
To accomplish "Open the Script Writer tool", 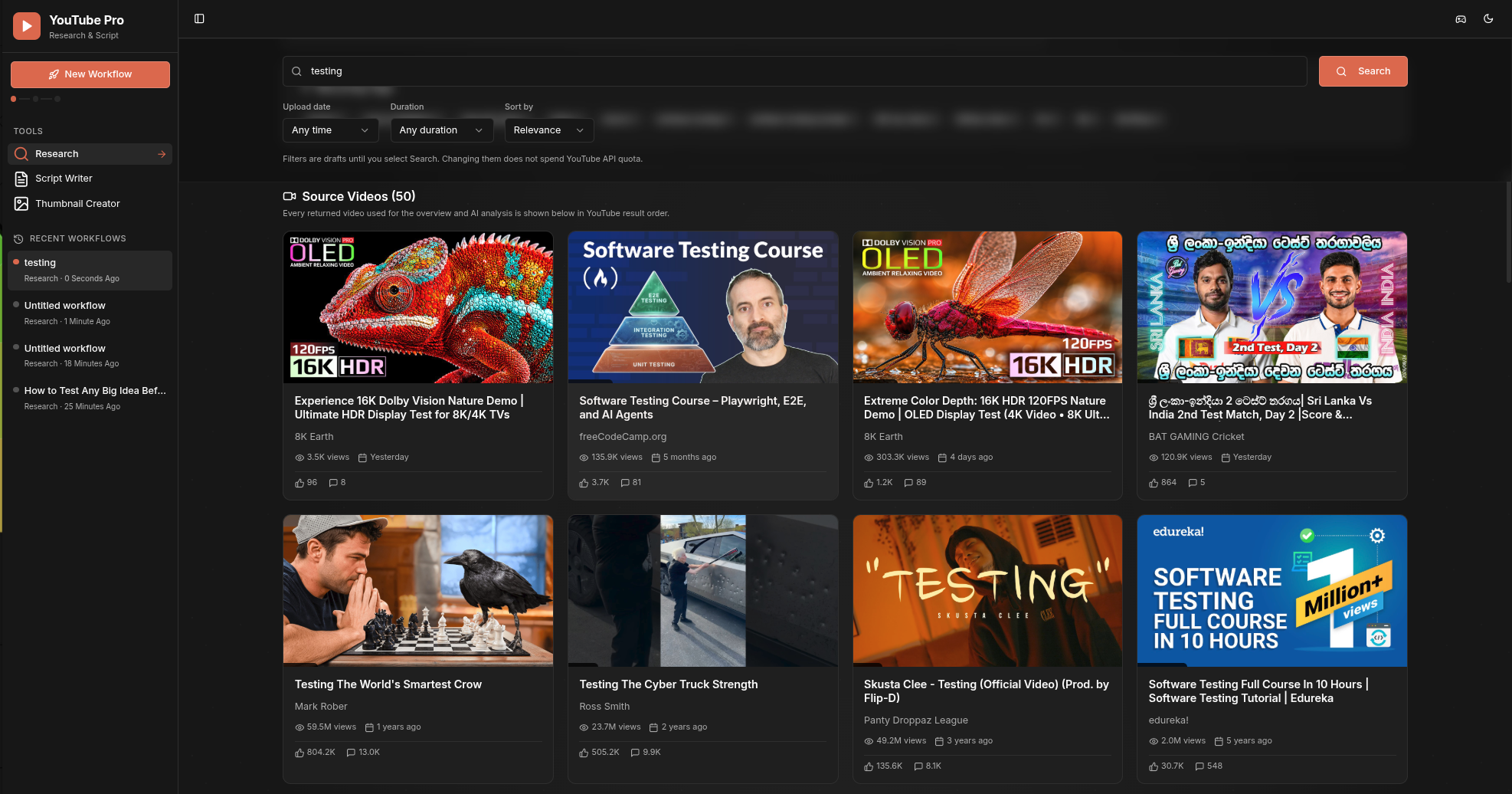I will 90,179.
